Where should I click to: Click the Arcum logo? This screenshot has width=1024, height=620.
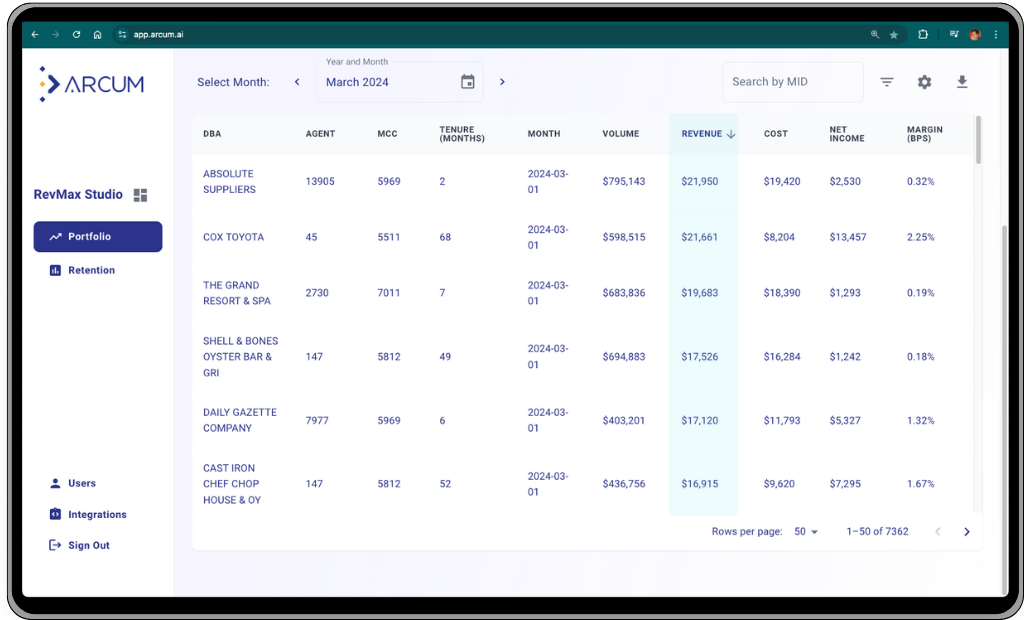coord(91,84)
